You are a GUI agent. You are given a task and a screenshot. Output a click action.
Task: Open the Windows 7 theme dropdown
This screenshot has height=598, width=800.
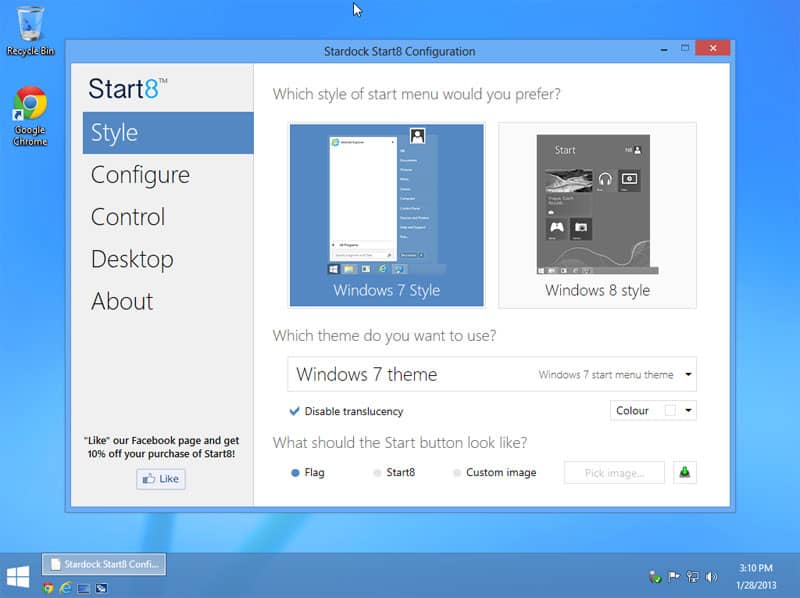492,375
